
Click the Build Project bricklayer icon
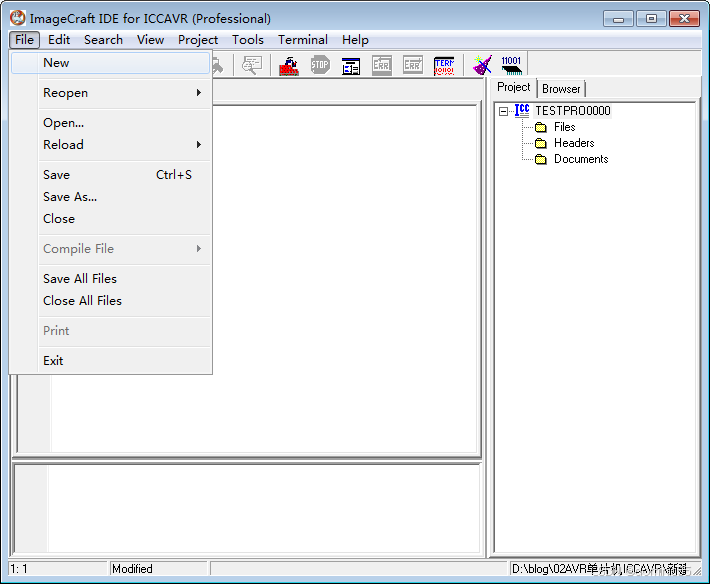[289, 66]
